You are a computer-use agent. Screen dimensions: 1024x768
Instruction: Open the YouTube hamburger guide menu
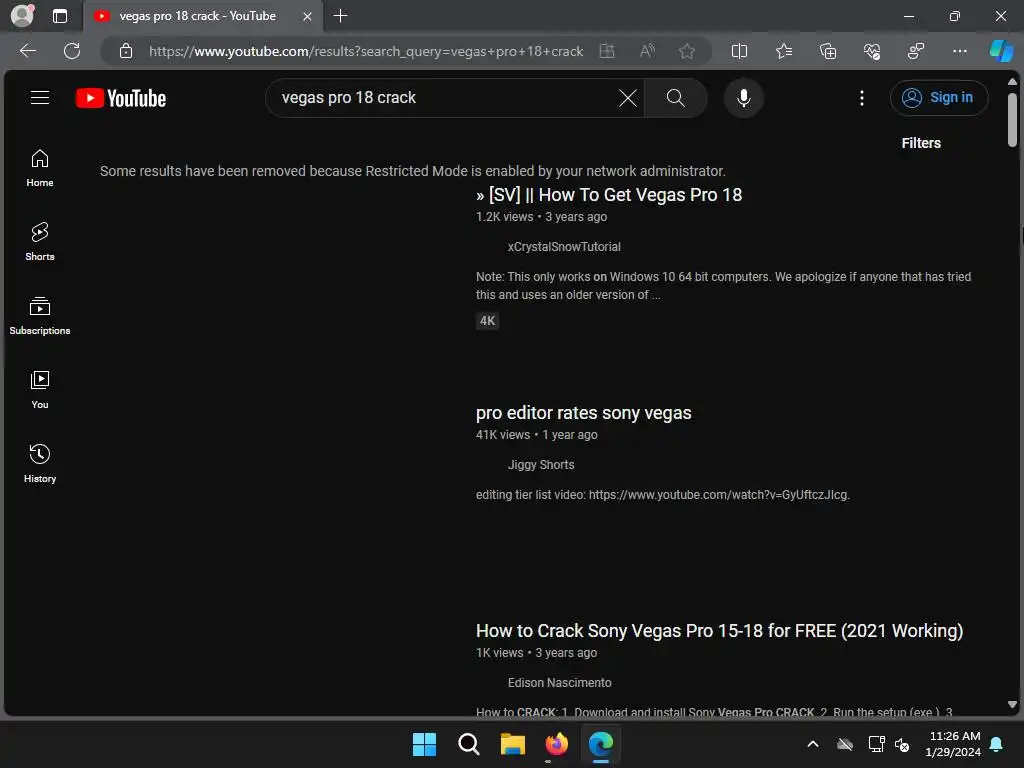pyautogui.click(x=40, y=98)
